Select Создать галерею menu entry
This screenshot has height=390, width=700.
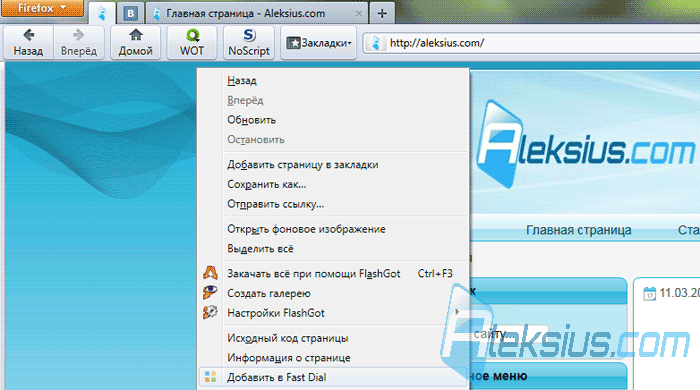(333, 293)
